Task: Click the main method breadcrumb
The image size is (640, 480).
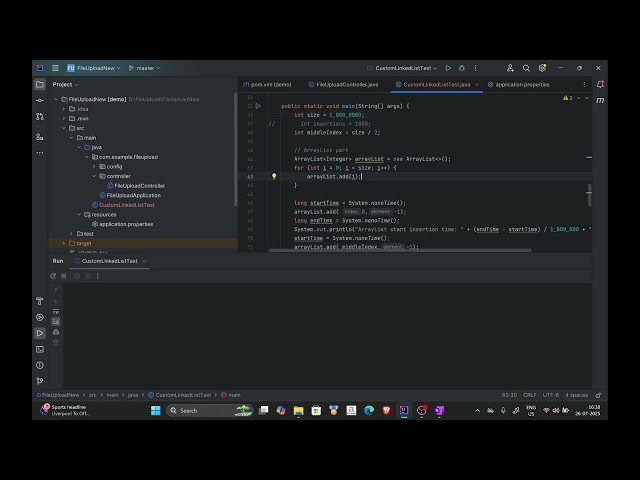Action: 231,395
